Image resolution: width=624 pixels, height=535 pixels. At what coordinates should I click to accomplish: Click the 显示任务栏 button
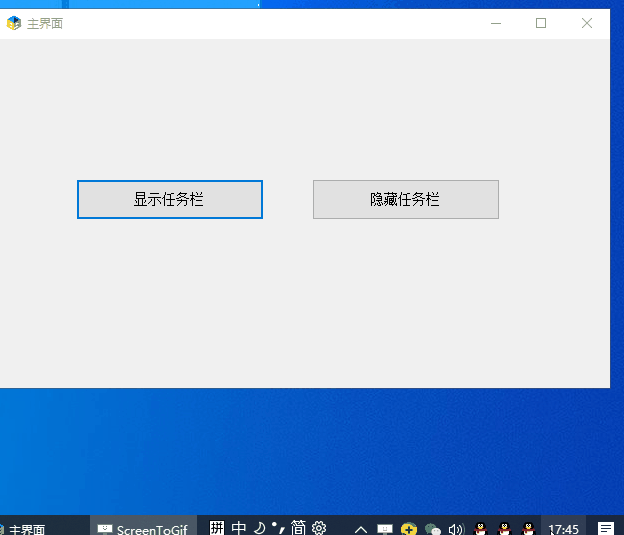click(170, 199)
